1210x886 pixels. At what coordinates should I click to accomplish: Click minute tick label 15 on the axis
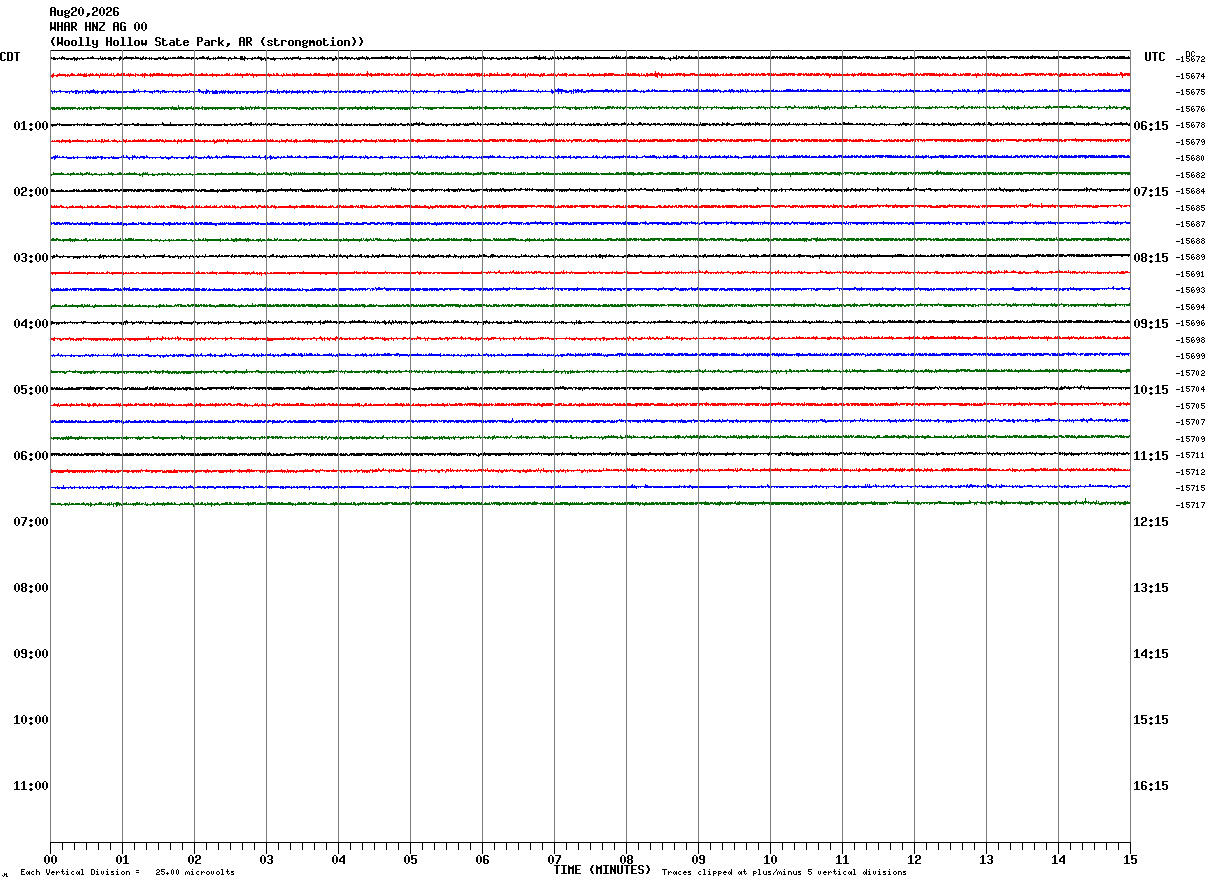1130,859
